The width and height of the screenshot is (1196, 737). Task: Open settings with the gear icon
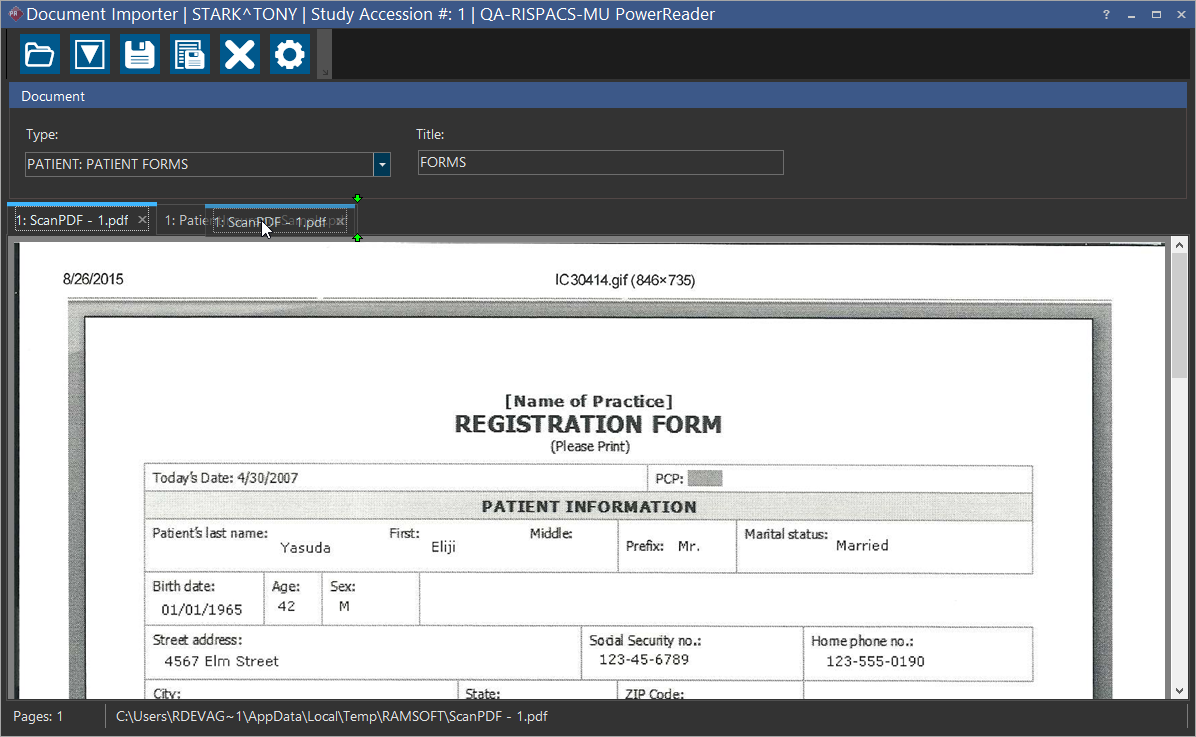[x=290, y=54]
